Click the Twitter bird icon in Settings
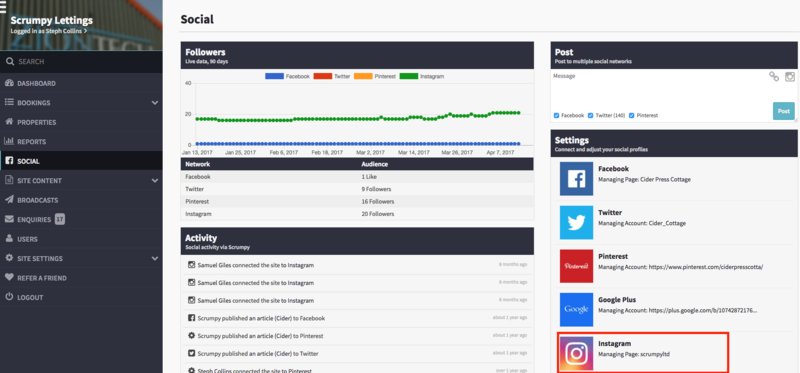 pyautogui.click(x=576, y=222)
